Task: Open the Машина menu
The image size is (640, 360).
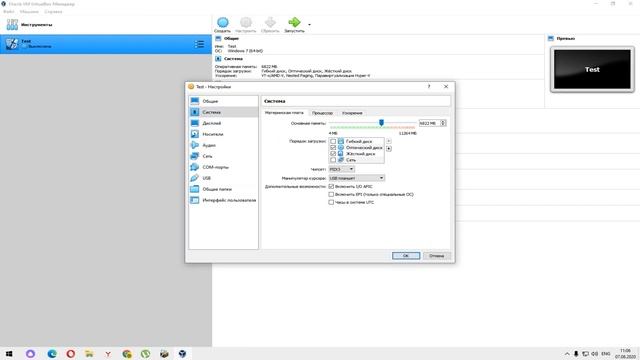Action: [x=29, y=11]
